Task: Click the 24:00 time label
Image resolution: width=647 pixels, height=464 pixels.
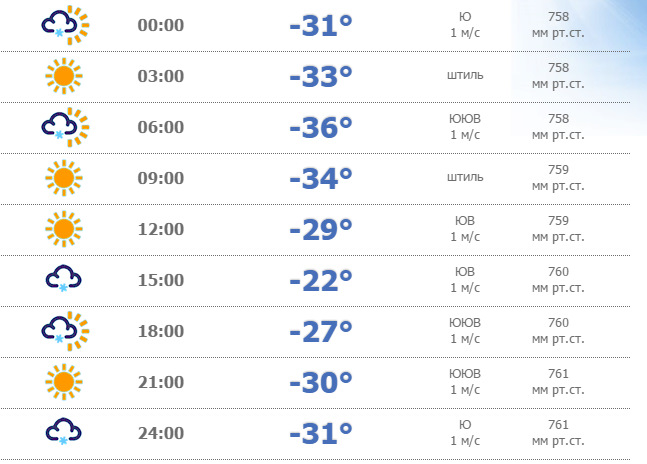Action: pos(161,433)
